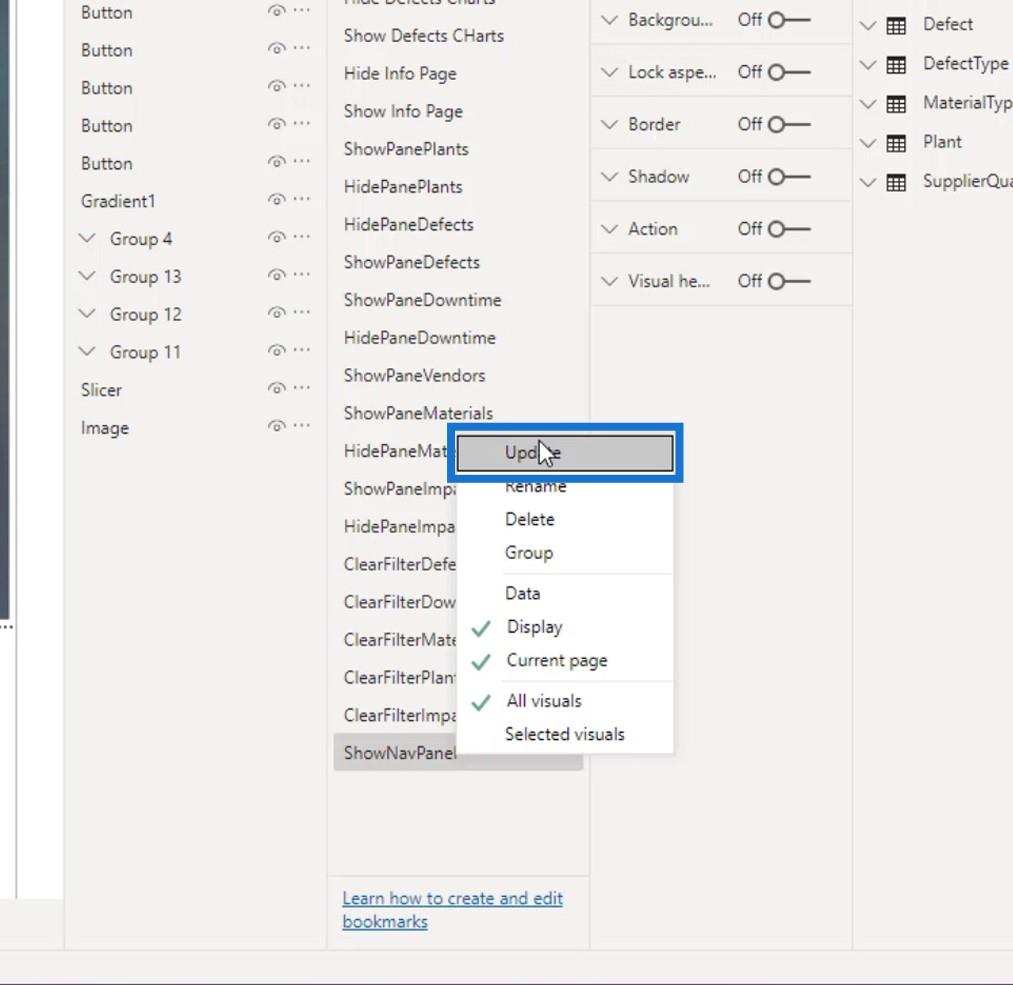Open more options for Group 13
Screen dimensions: 1013x985
302,275
